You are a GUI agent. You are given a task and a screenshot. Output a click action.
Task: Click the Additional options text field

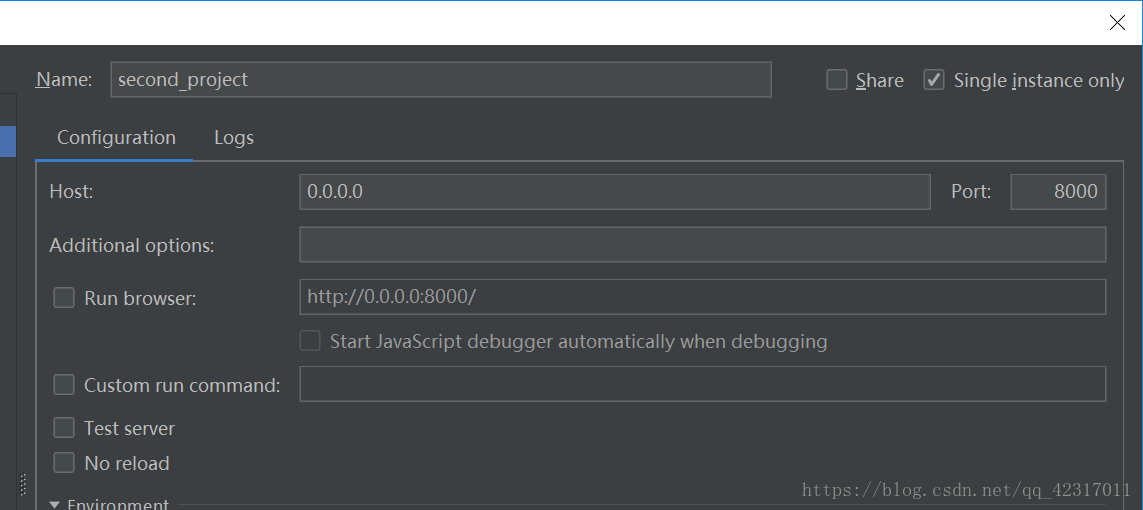[x=703, y=244]
